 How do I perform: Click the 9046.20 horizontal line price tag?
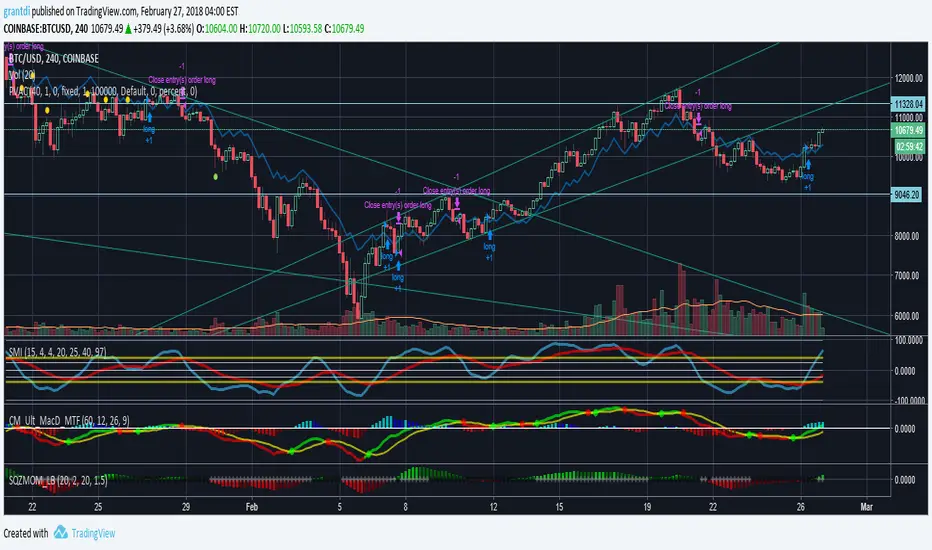point(907,194)
